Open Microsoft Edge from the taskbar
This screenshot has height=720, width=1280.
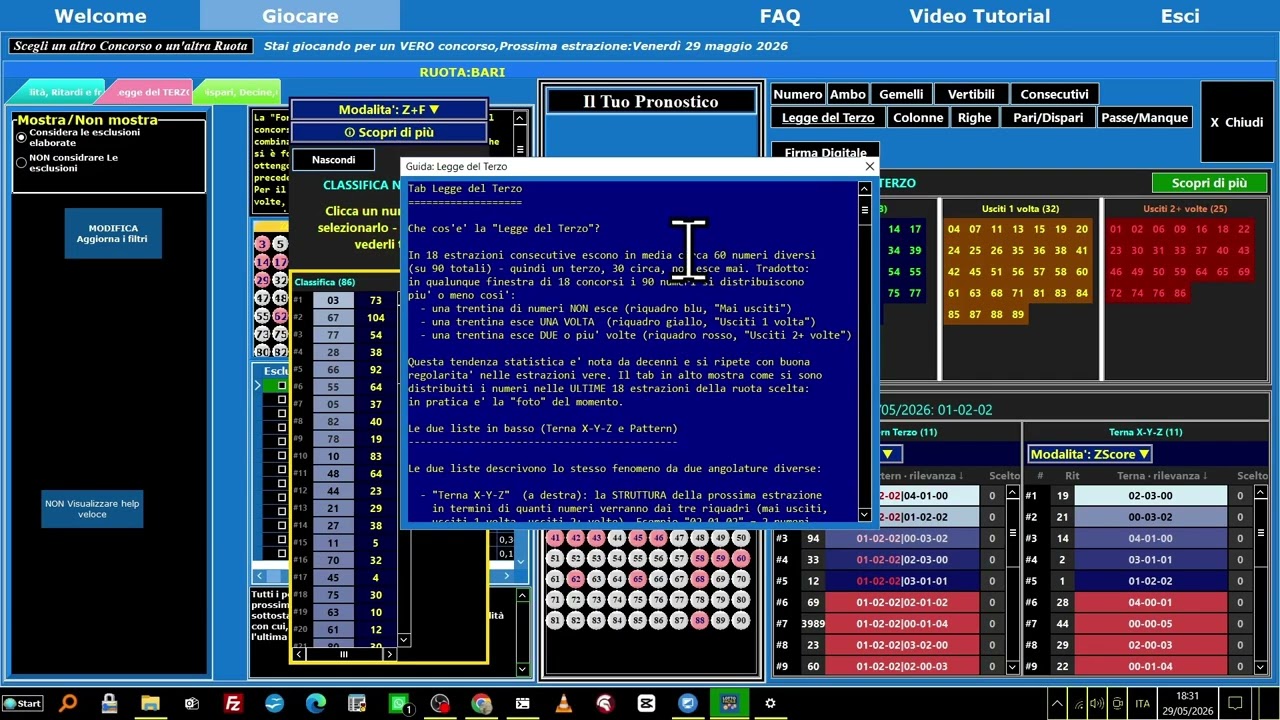[315, 703]
